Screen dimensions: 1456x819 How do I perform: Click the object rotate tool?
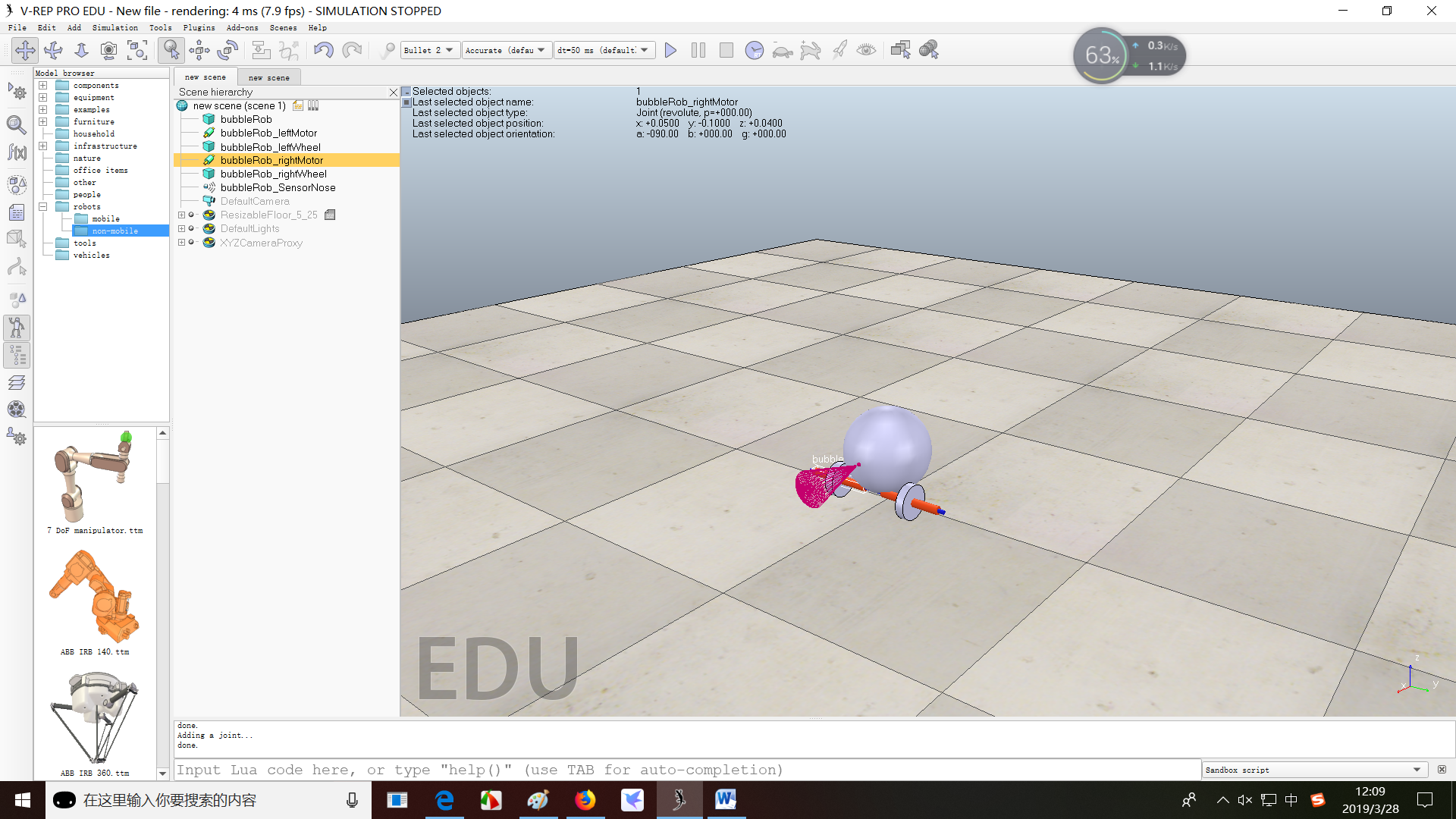coord(227,50)
